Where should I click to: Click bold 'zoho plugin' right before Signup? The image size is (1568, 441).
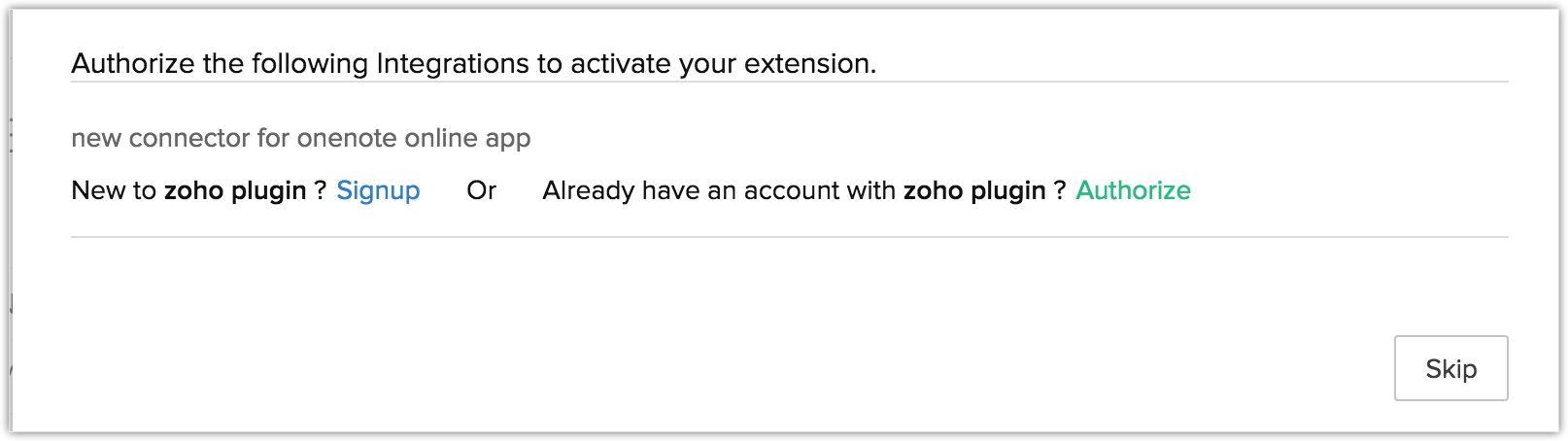pyautogui.click(x=235, y=190)
